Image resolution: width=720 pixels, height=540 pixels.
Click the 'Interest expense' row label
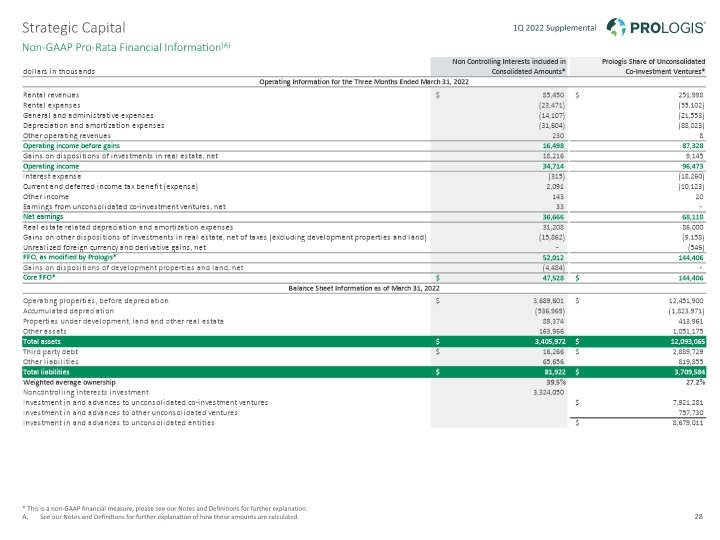point(52,176)
